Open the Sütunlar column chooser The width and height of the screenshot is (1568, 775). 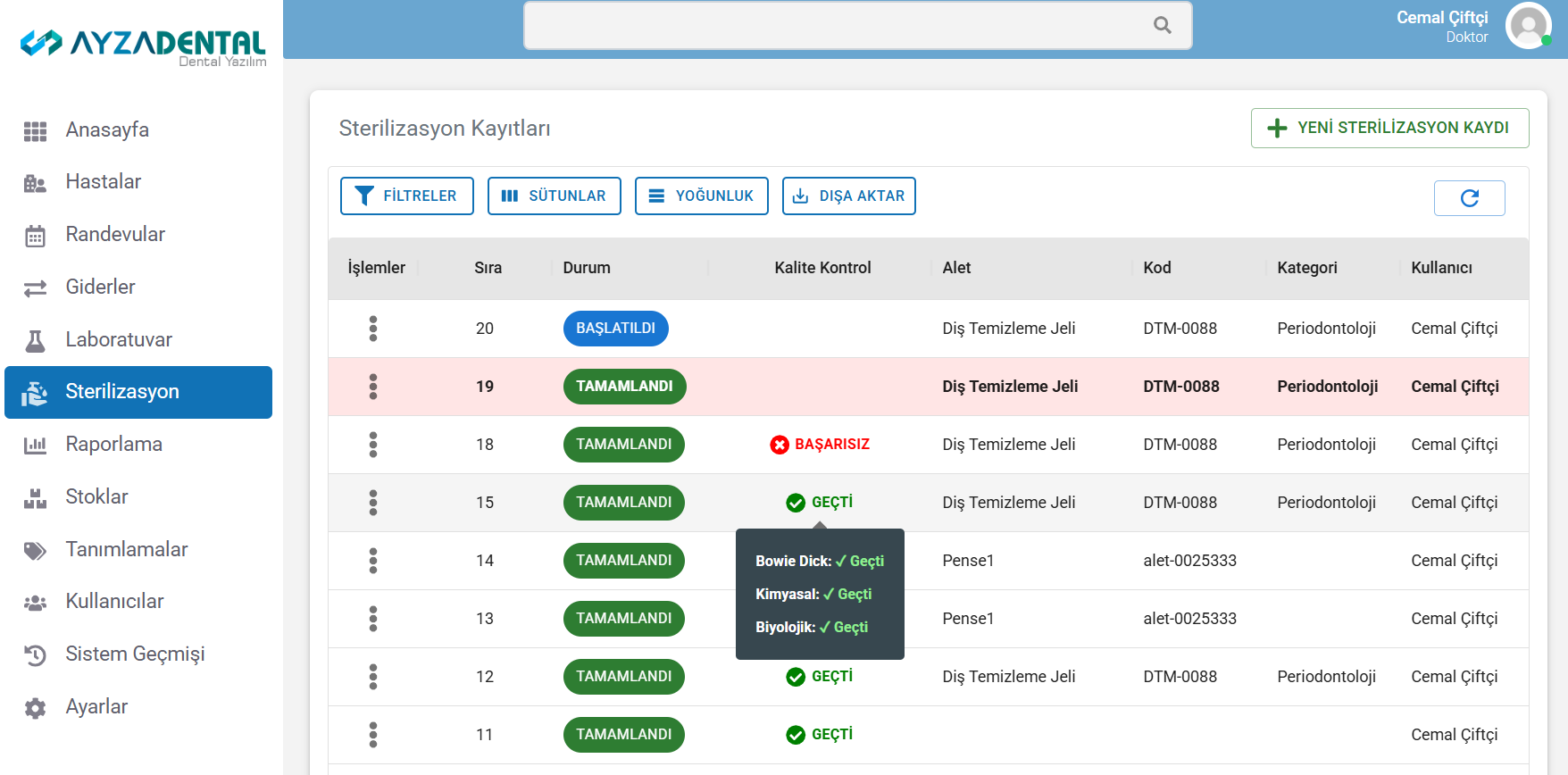pyautogui.click(x=554, y=196)
